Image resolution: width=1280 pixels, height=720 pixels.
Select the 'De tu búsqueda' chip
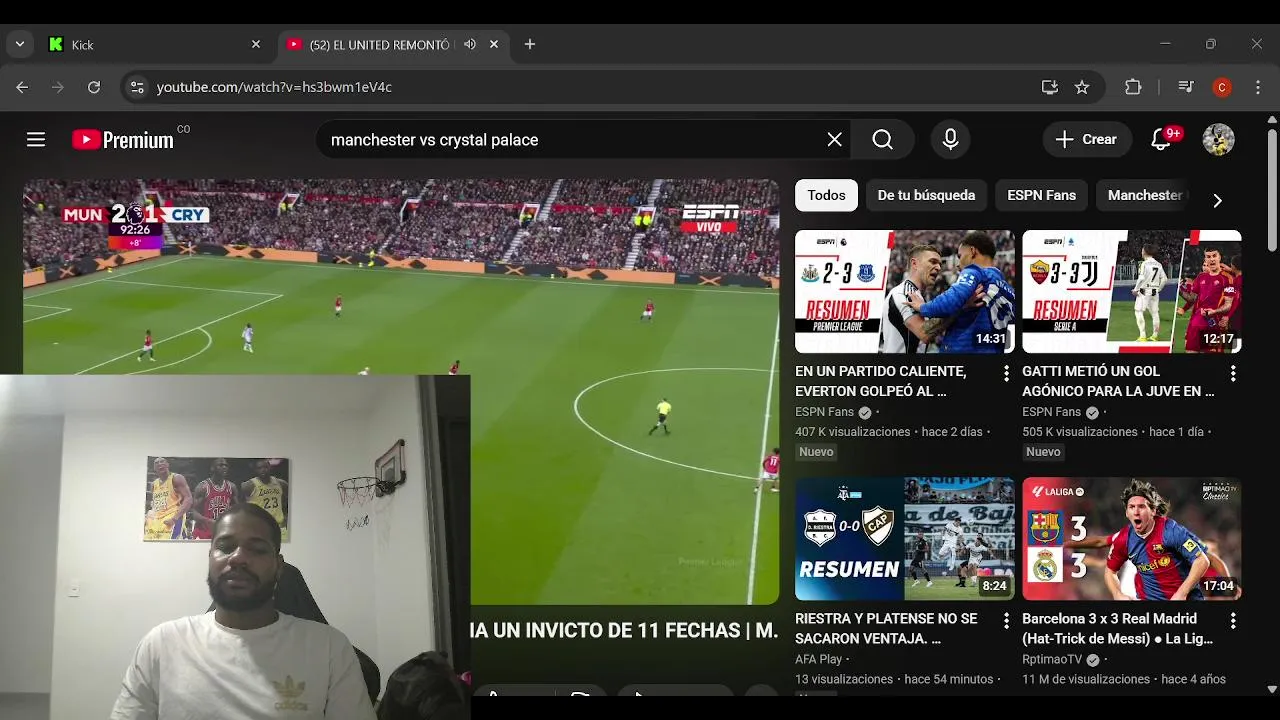pyautogui.click(x=926, y=195)
